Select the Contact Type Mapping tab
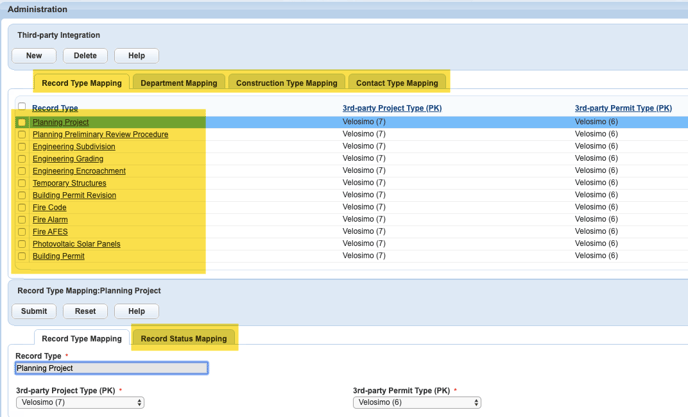This screenshot has height=417, width=688. (x=397, y=83)
